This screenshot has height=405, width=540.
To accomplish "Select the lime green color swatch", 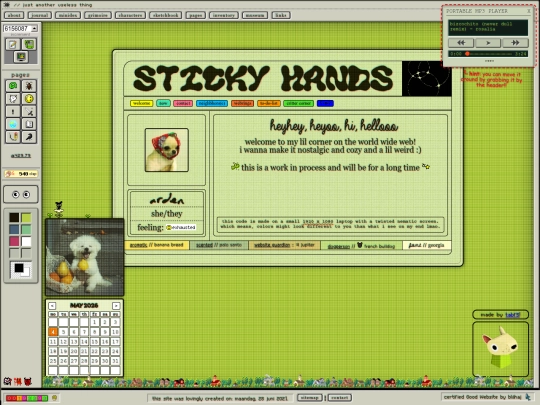I will coord(26,217).
